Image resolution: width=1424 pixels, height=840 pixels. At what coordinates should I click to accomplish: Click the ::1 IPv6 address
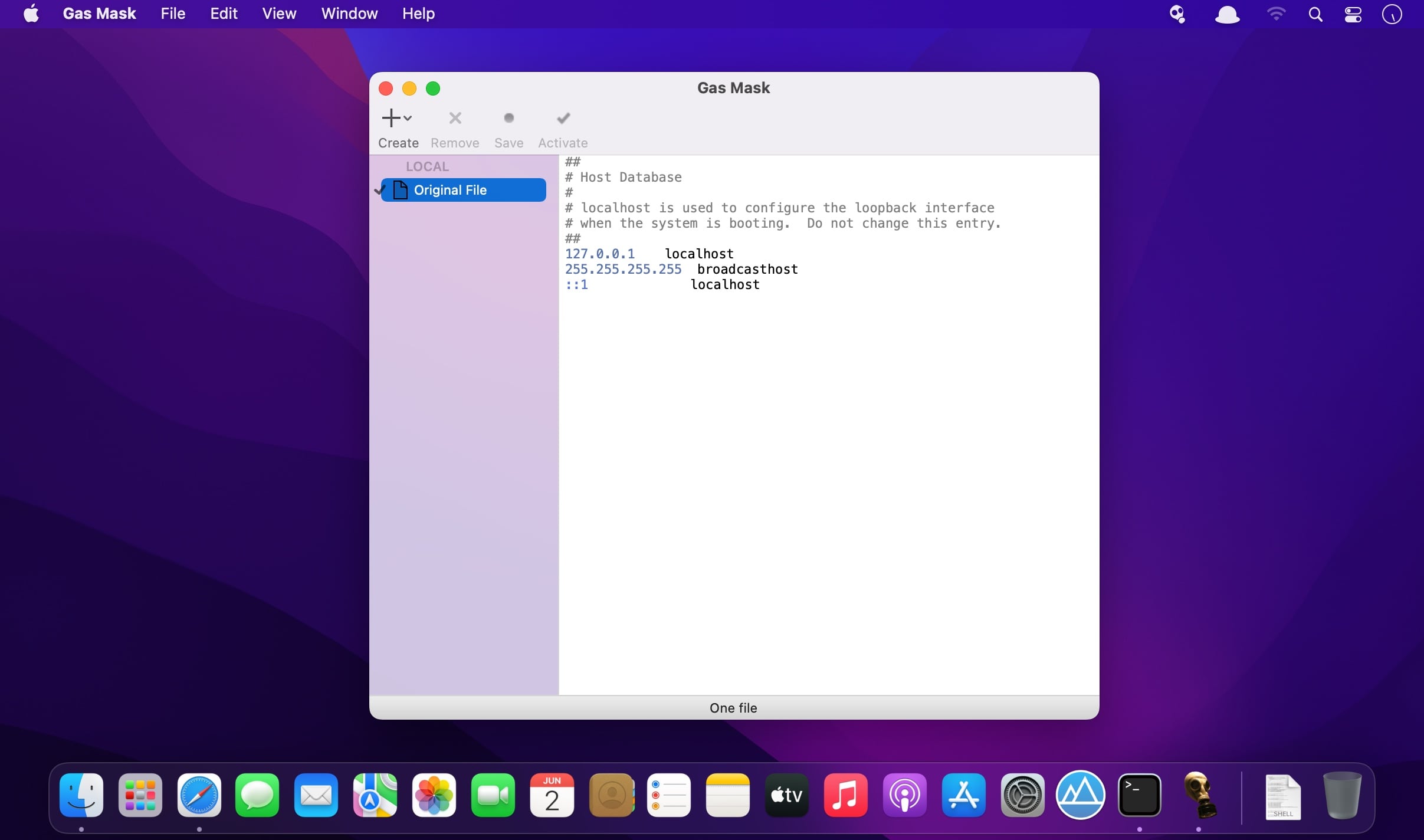(576, 284)
